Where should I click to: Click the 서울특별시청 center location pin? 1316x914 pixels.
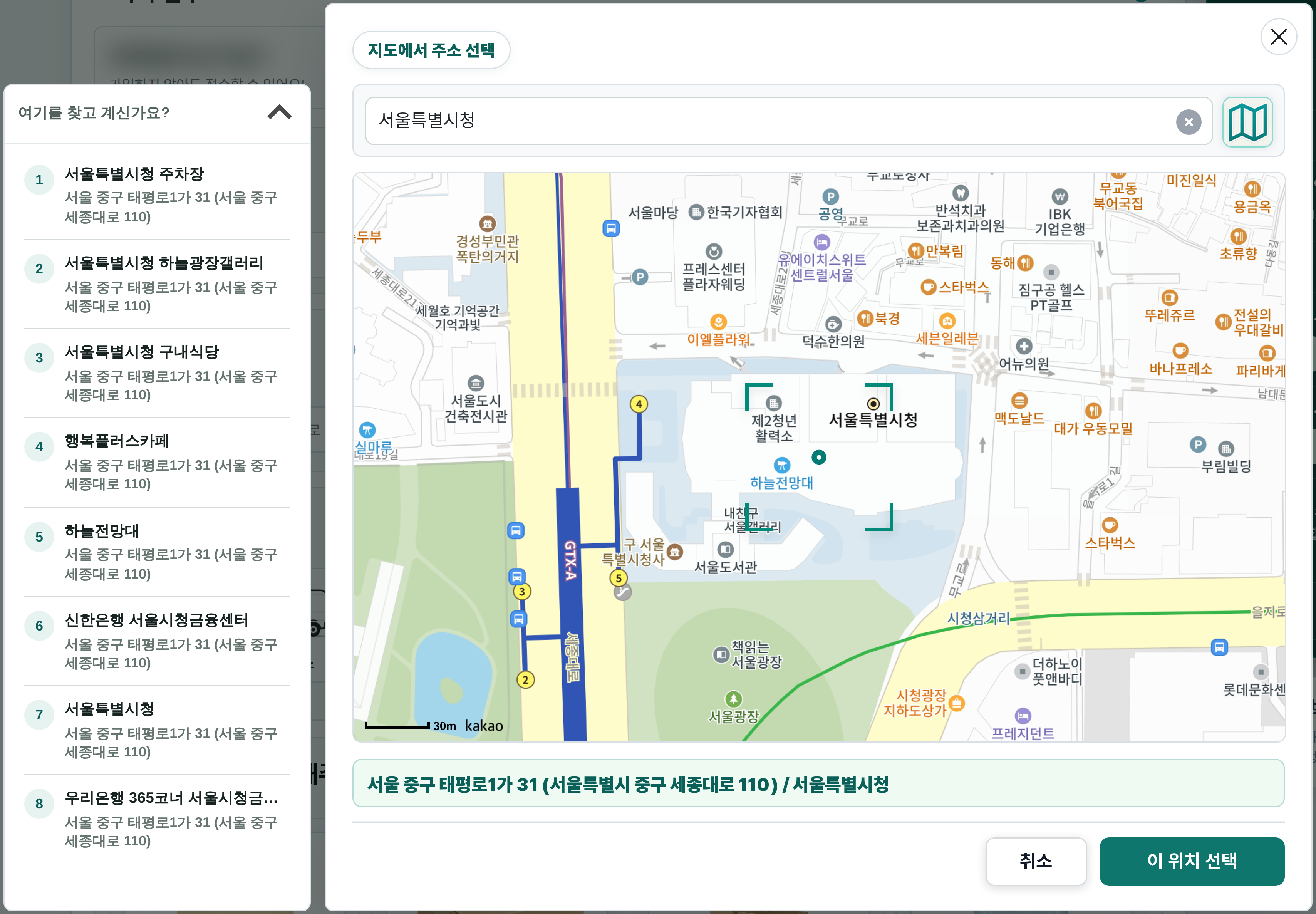point(873,404)
